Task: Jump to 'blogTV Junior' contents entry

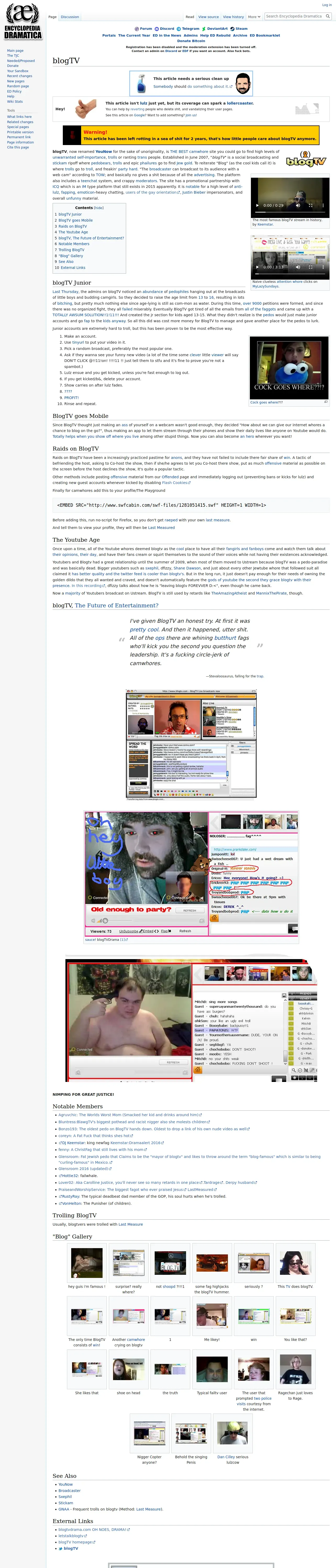Action: coord(70,214)
